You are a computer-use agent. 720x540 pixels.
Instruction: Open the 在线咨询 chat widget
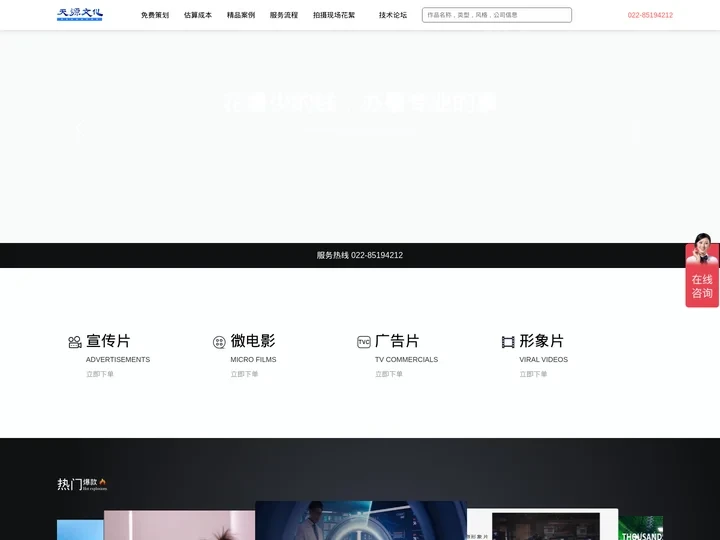702,287
